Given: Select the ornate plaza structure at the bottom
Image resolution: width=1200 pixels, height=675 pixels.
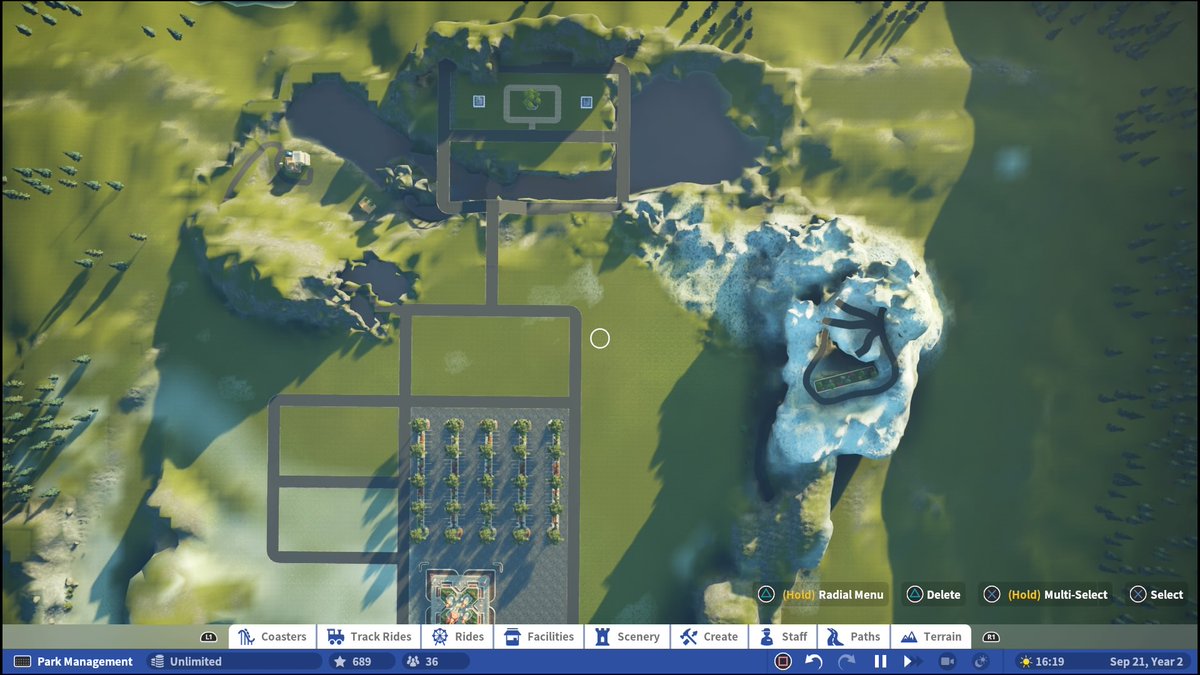Looking at the screenshot, I should pyautogui.click(x=463, y=595).
